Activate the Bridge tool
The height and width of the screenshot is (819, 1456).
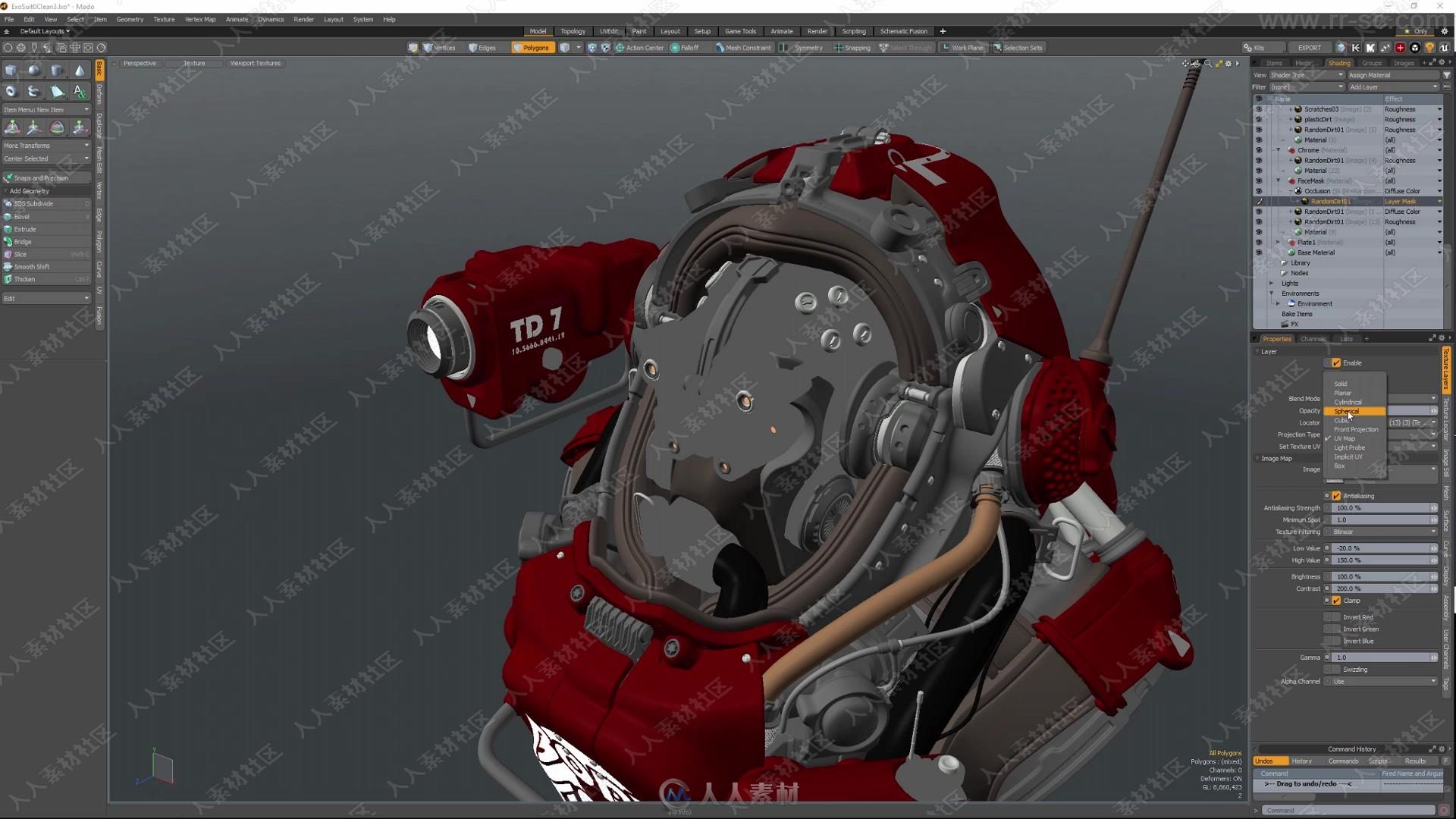click(46, 242)
